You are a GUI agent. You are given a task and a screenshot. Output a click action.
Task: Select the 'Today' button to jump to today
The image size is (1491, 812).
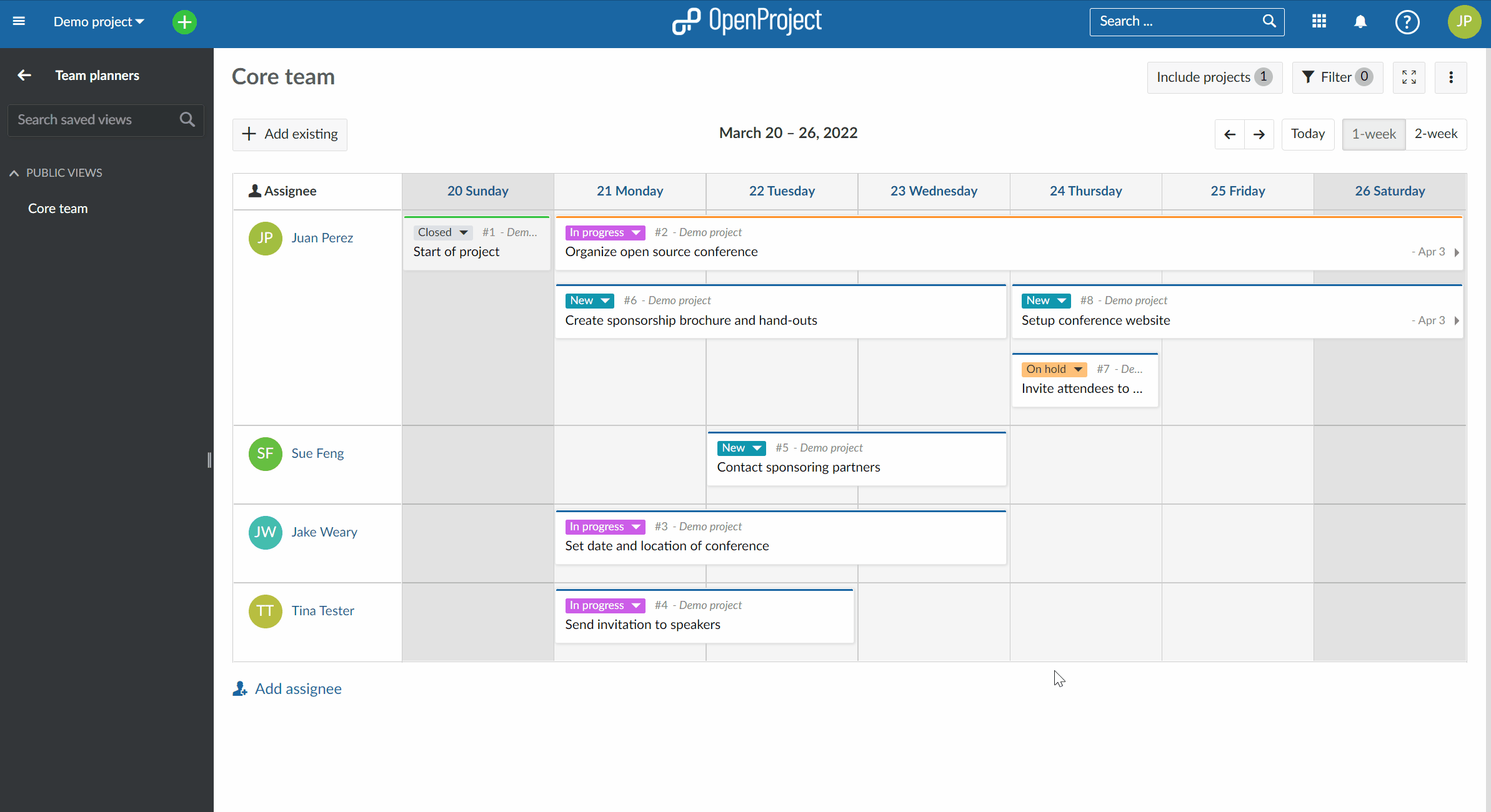(x=1307, y=133)
